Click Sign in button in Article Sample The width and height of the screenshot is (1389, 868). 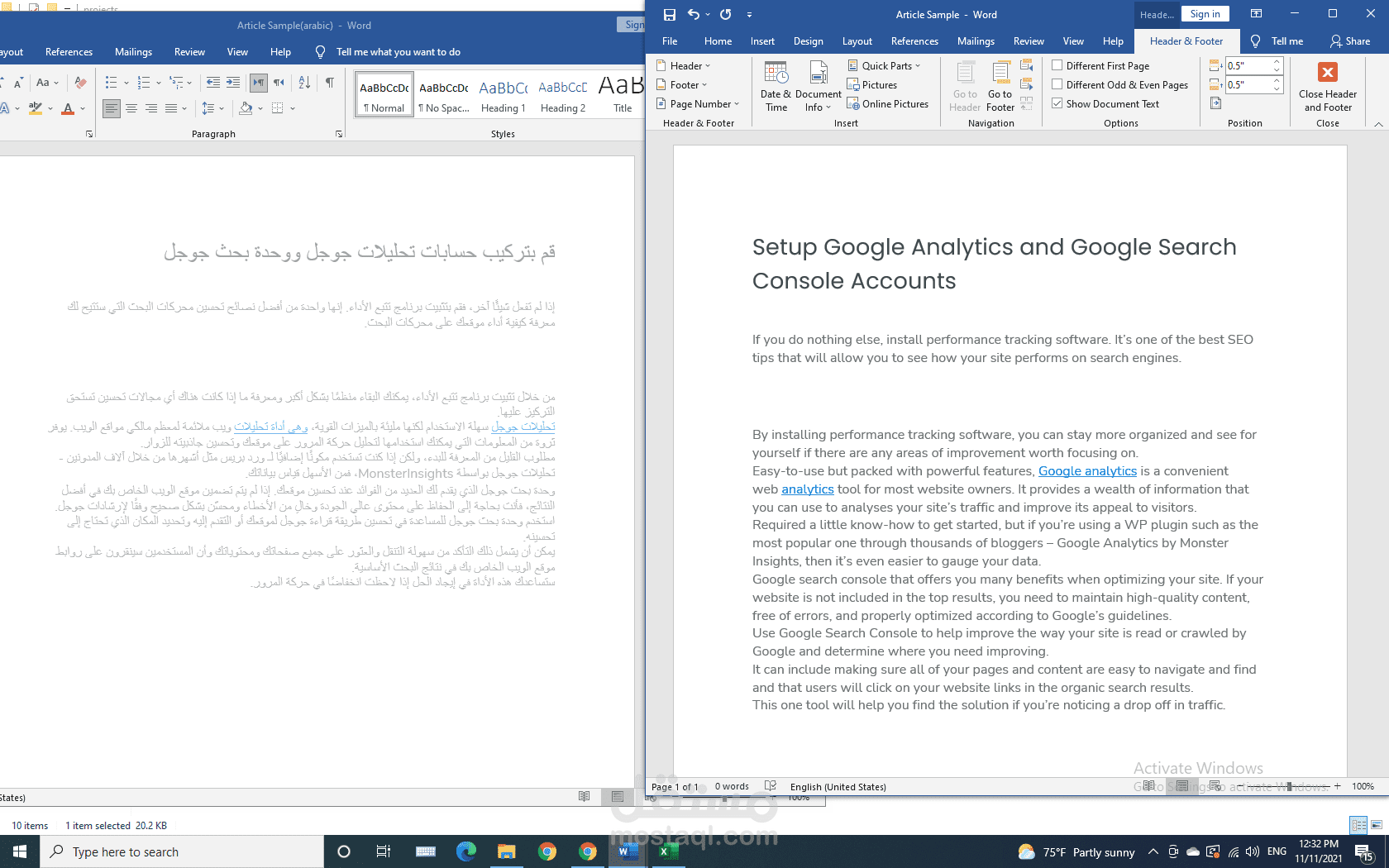(x=1205, y=13)
